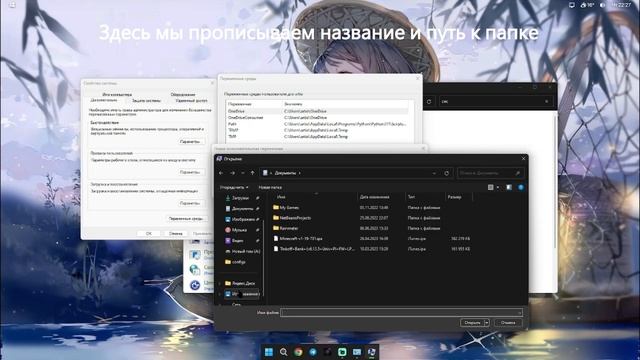Viewport: 640px width, 360px height.
Task: Expand the Яндекс.Диск tree node
Action: click(x=220, y=283)
